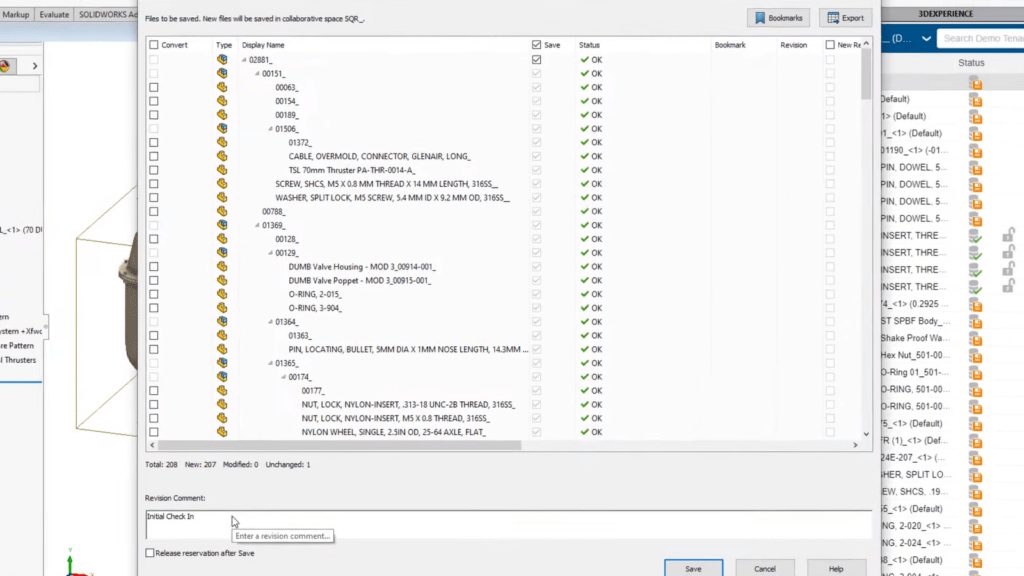Click horizontal scrollbar in file list

(340, 445)
